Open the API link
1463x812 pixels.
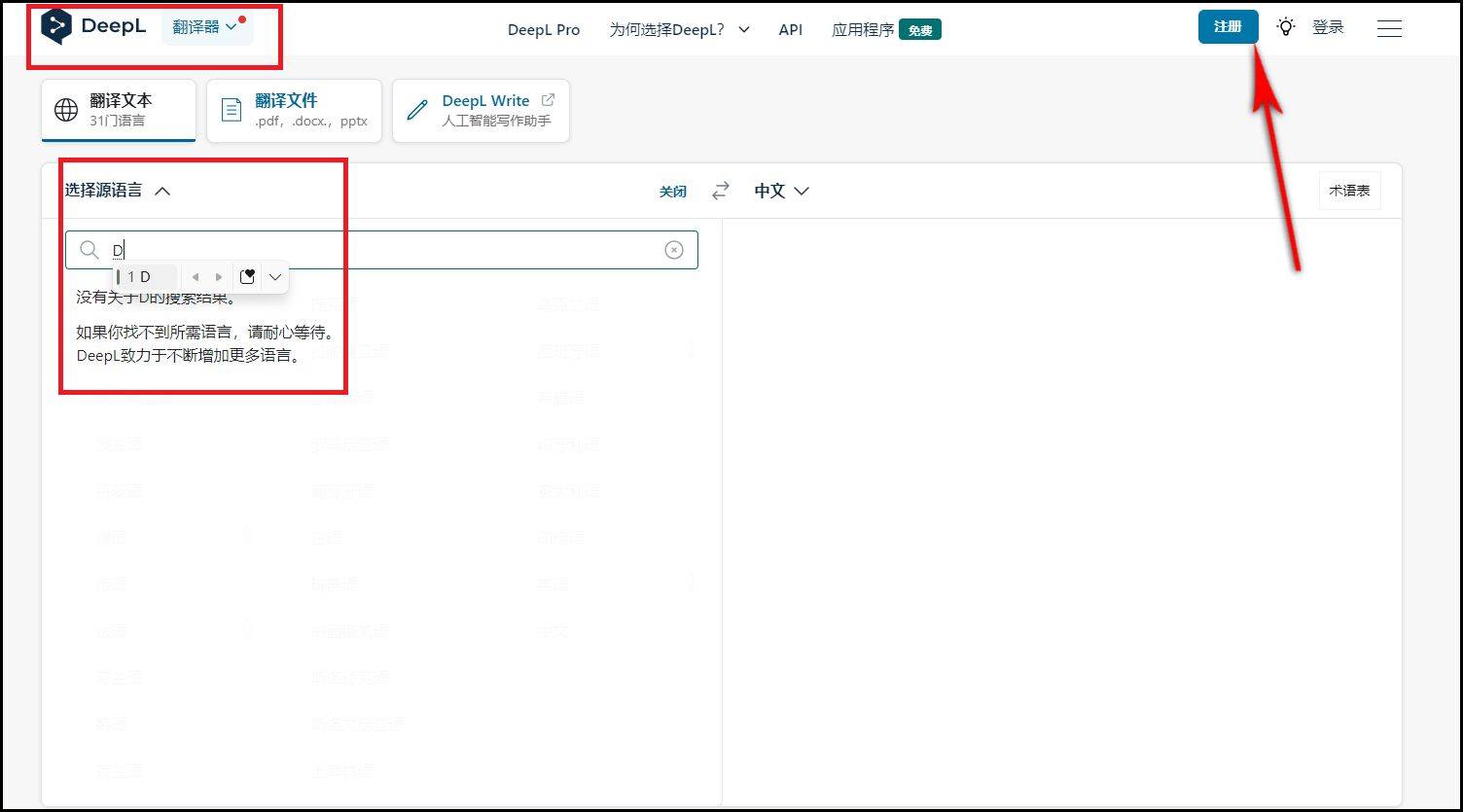791,30
